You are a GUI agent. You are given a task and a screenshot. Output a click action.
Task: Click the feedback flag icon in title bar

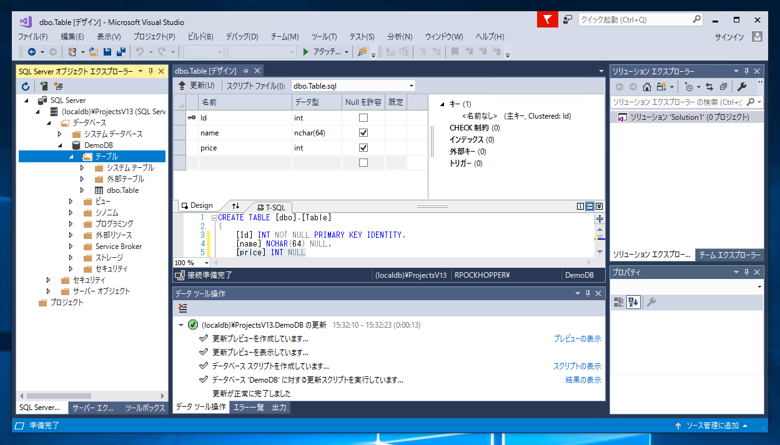click(x=546, y=19)
